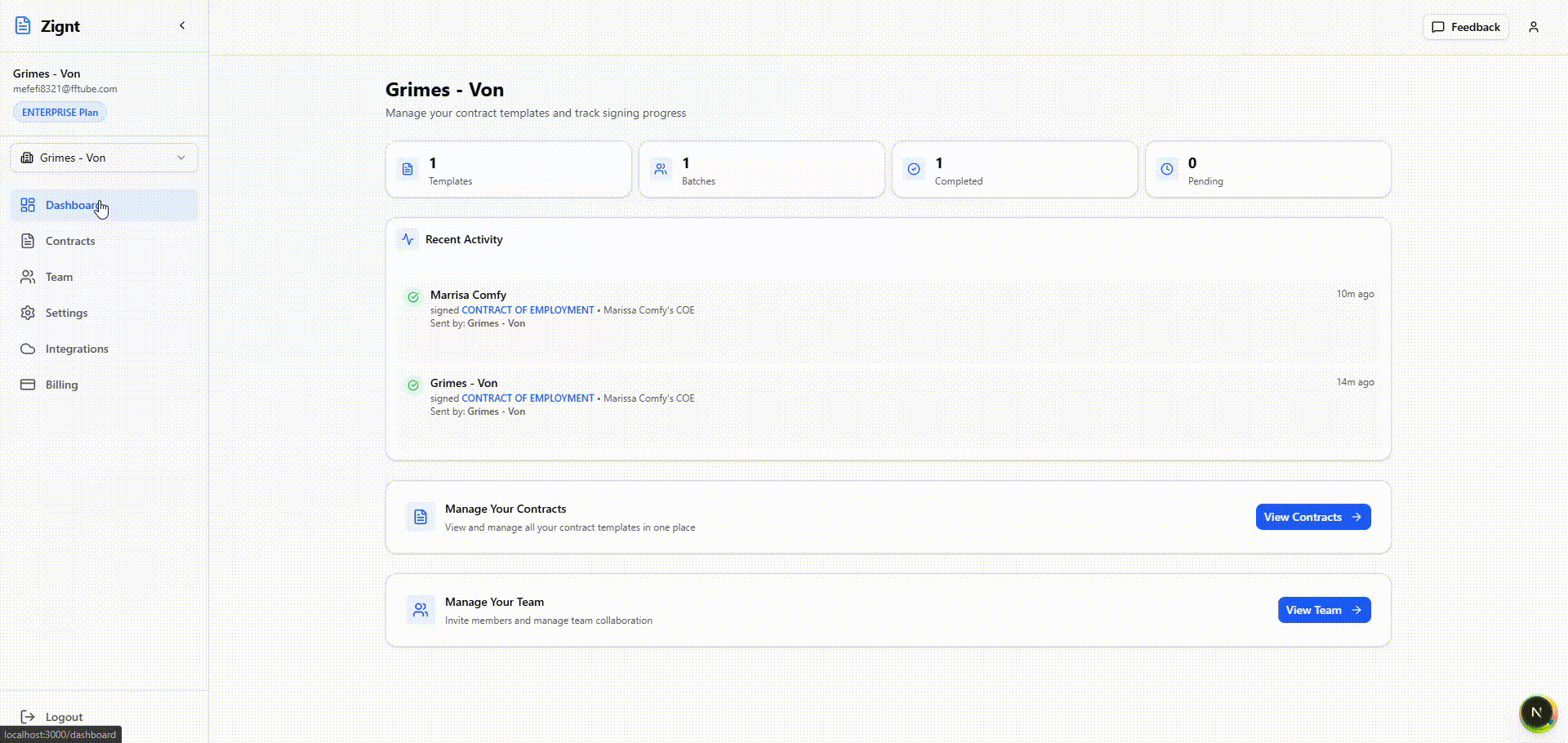
Task: Open the Grimes - Von organization dropdown
Action: tap(104, 158)
